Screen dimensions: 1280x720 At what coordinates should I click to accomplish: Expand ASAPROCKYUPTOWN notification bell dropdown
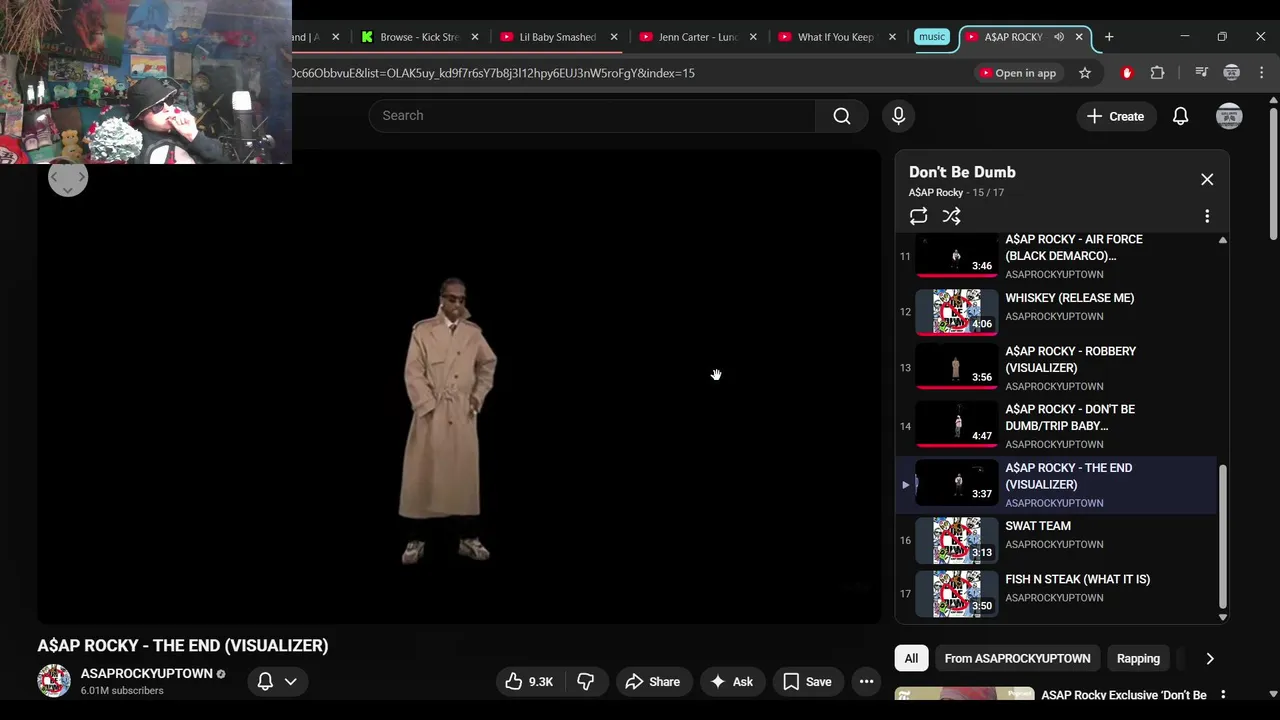tap(277, 682)
